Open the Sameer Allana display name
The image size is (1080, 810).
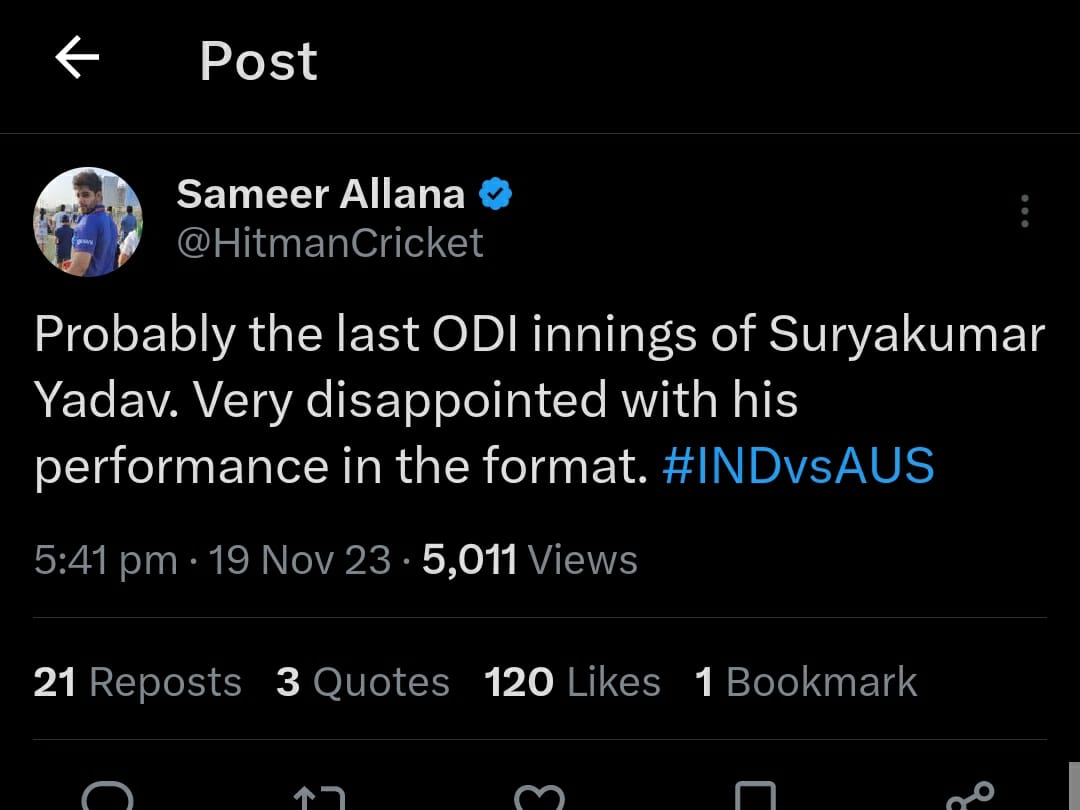(320, 194)
